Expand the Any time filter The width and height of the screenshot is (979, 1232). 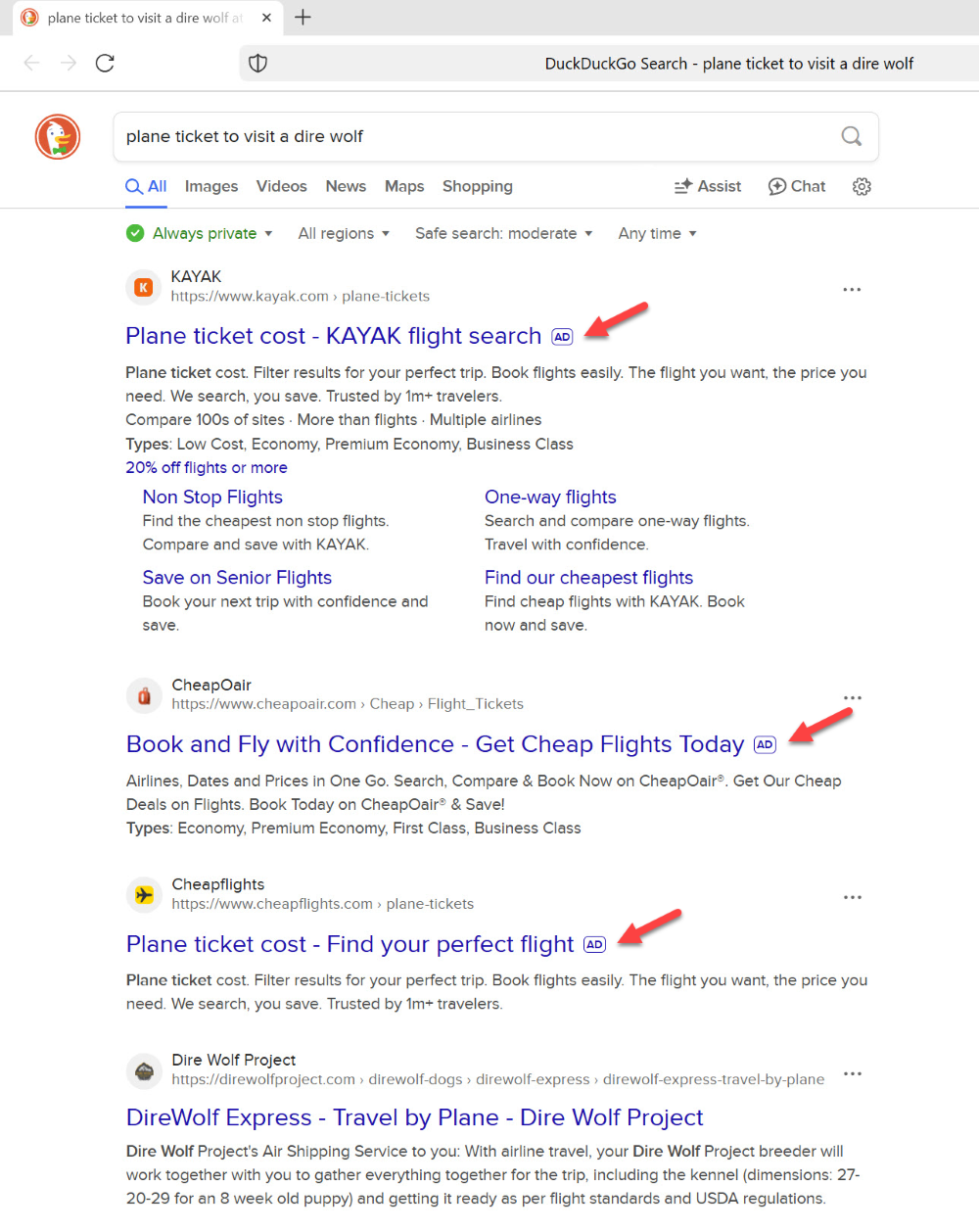657,233
